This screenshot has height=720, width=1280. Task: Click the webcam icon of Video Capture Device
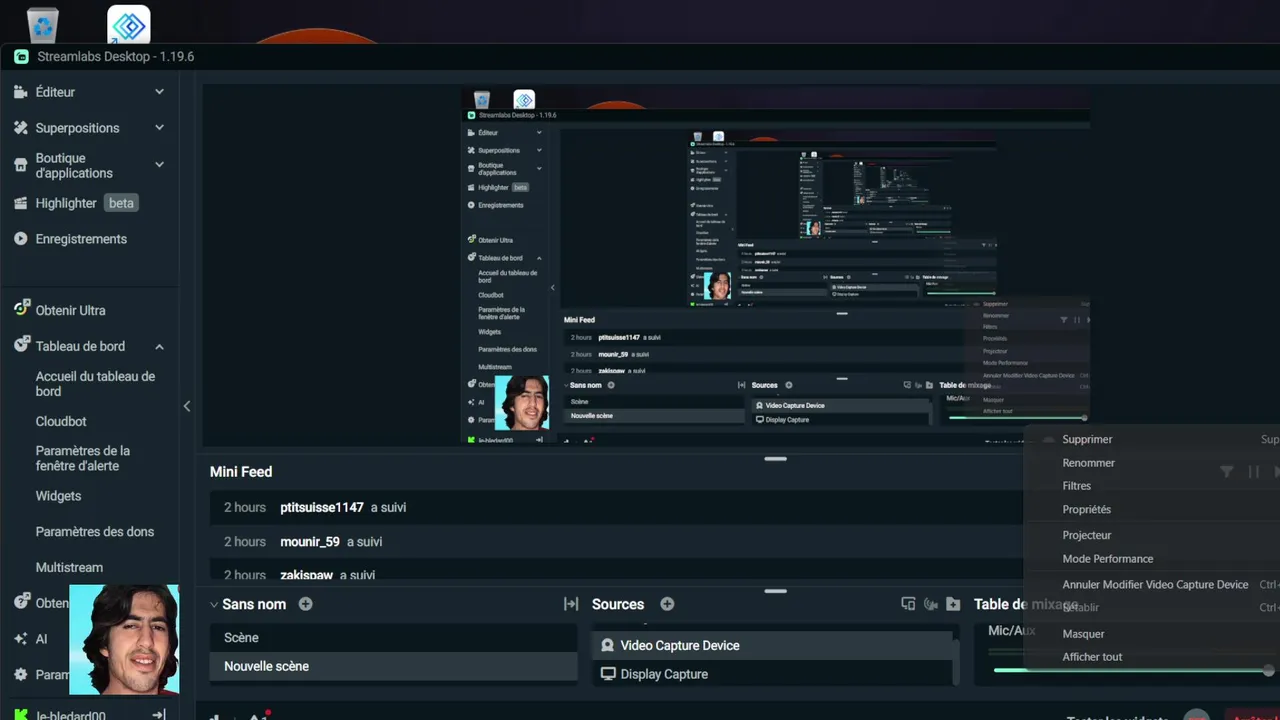coord(607,646)
